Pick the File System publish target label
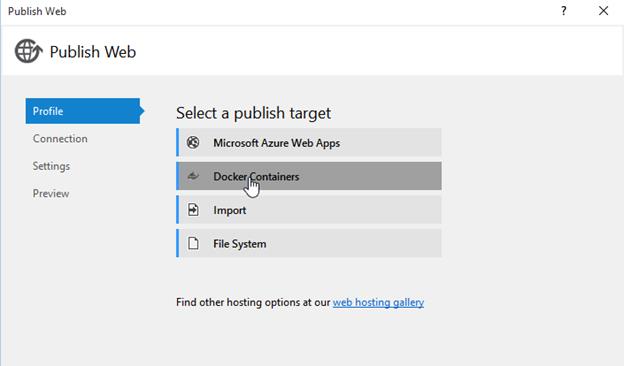This screenshot has width=624, height=366. point(240,244)
